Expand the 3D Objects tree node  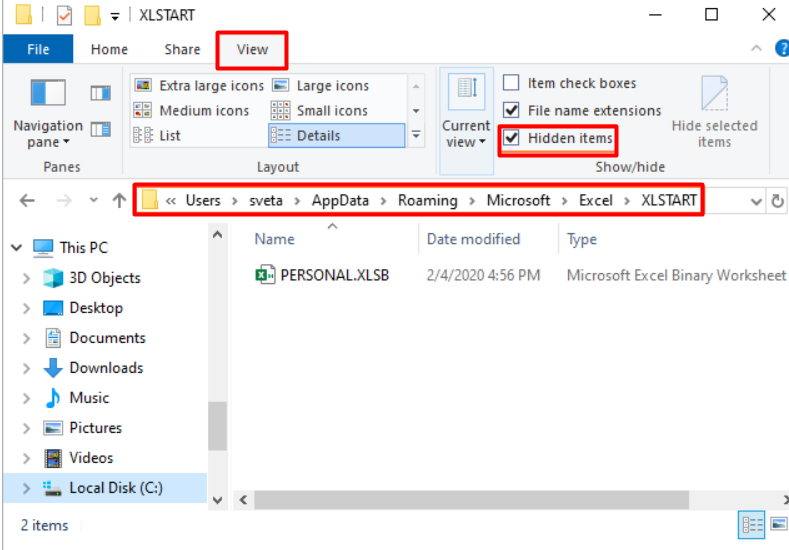pos(27,278)
